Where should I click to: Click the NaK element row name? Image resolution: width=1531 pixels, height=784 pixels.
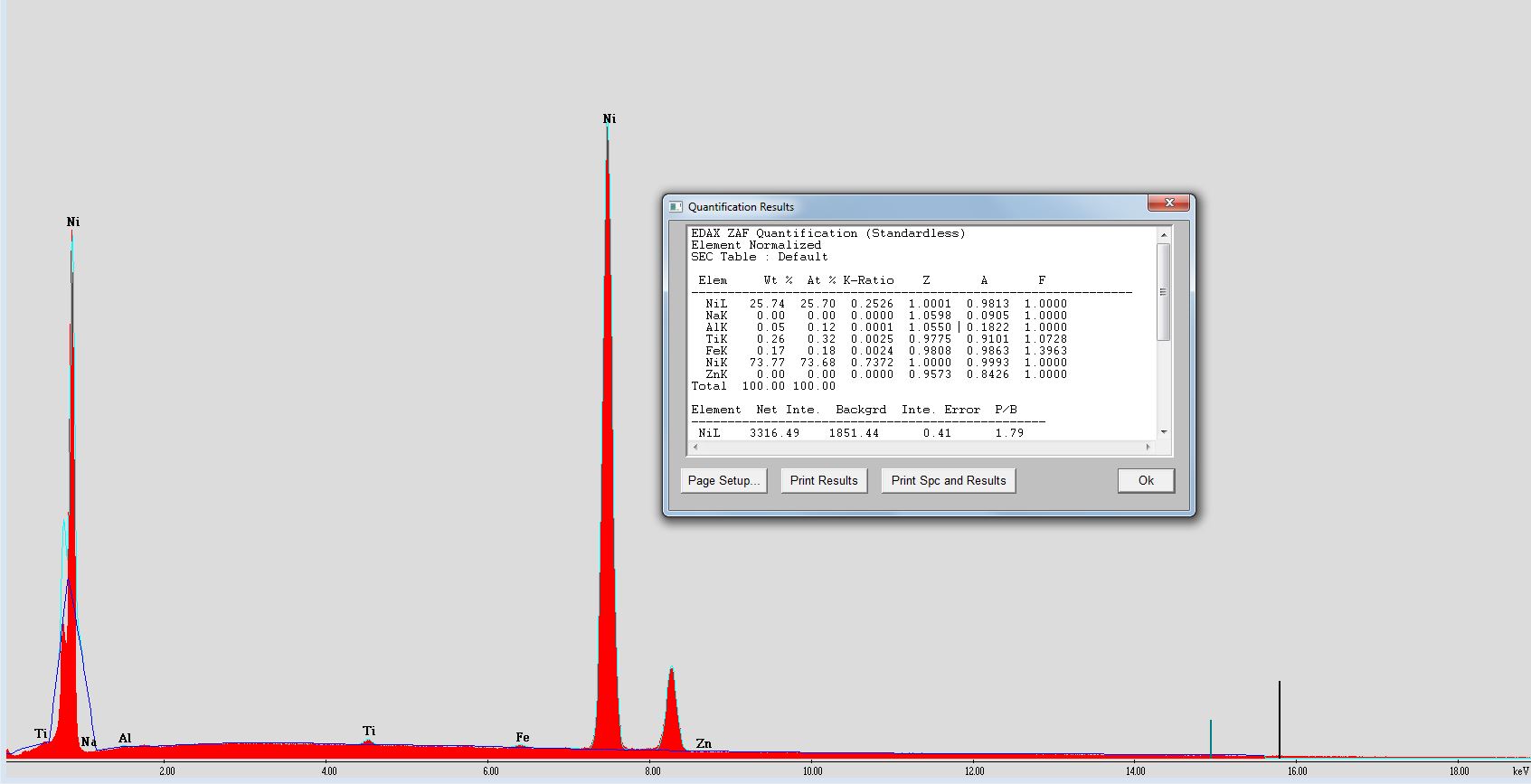click(x=716, y=316)
